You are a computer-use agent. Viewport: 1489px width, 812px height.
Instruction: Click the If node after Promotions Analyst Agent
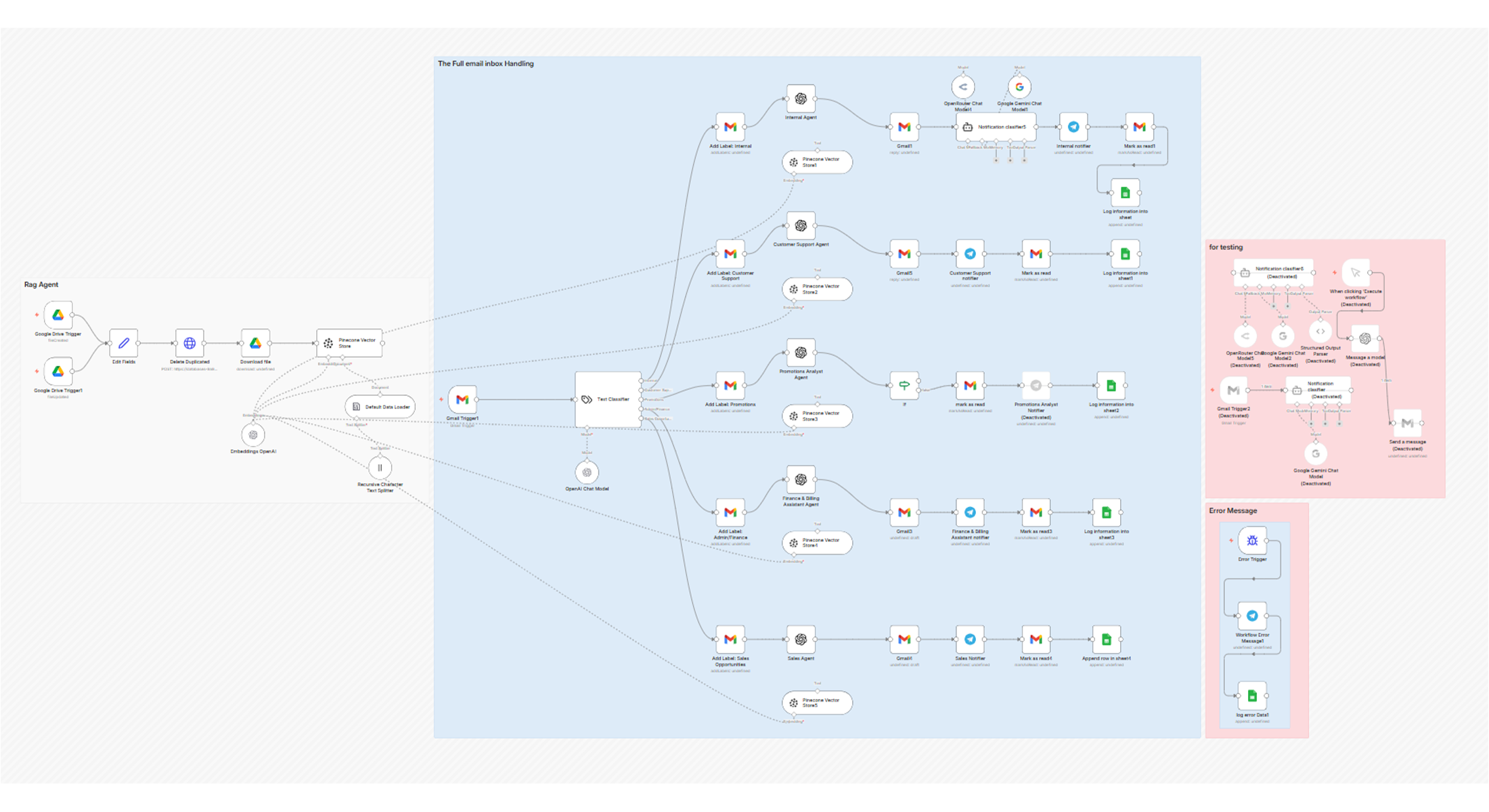pos(905,386)
